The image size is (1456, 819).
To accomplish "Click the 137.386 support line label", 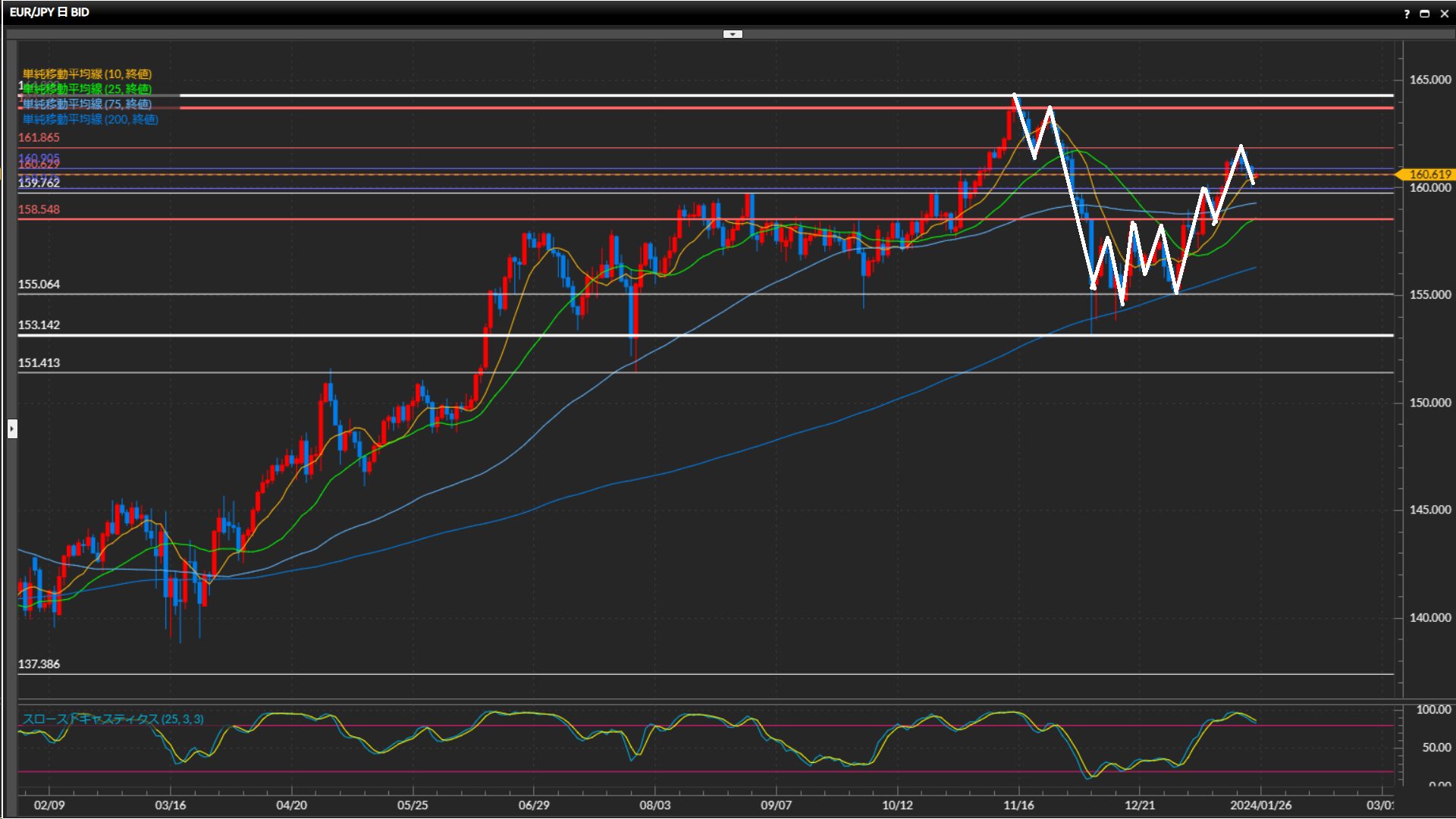I will (39, 664).
